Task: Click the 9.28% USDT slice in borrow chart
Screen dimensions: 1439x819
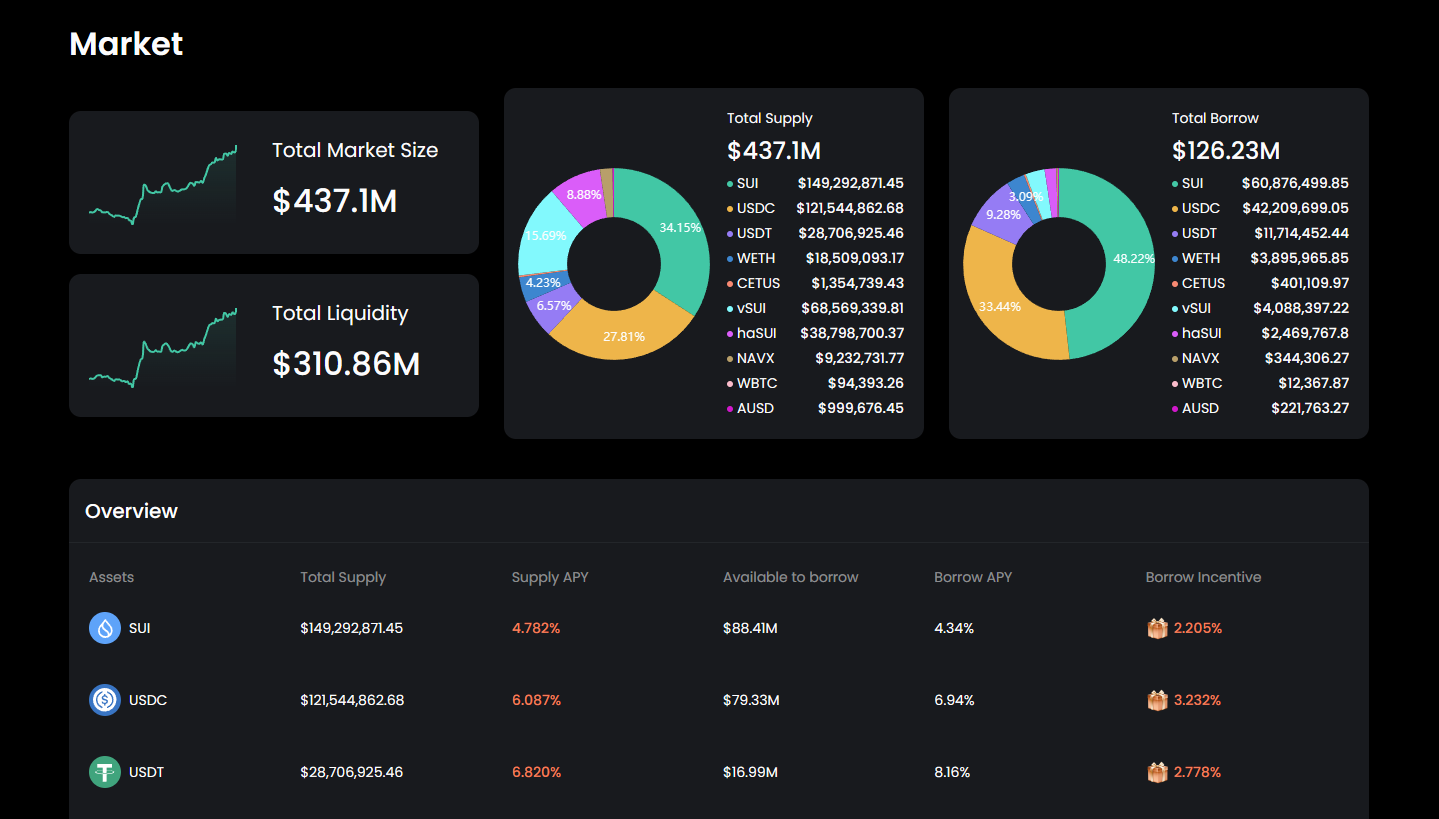Action: pyautogui.click(x=1002, y=214)
